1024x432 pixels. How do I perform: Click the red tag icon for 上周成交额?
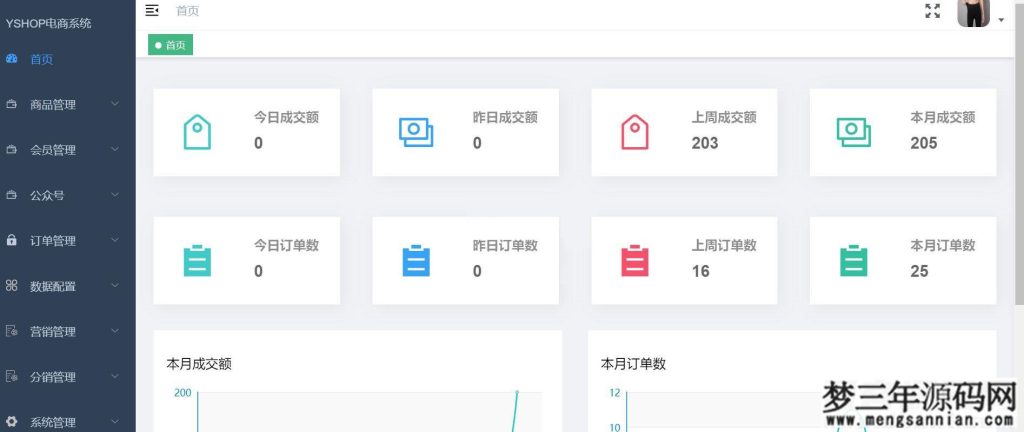(x=635, y=132)
